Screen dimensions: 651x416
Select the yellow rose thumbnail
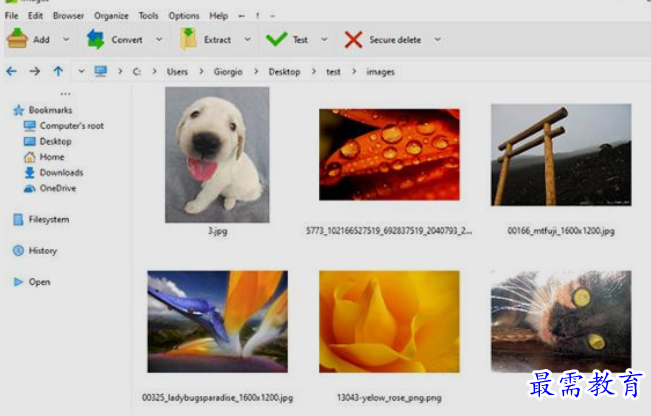click(389, 321)
